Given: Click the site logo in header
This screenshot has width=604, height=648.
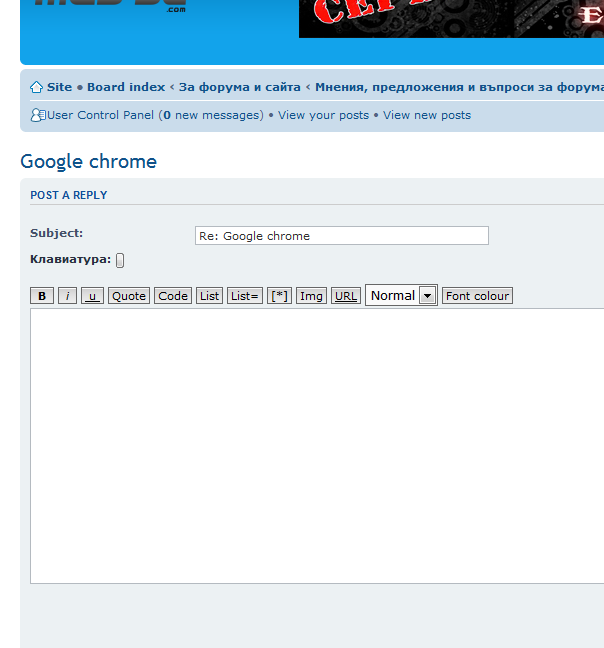Looking at the screenshot, I should (110, 6).
